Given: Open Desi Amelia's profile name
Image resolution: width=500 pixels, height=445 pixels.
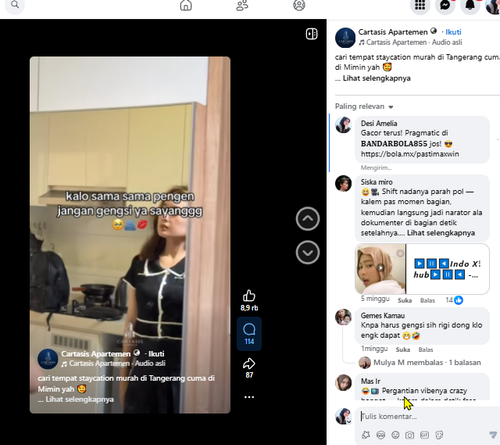Looking at the screenshot, I should (379, 123).
